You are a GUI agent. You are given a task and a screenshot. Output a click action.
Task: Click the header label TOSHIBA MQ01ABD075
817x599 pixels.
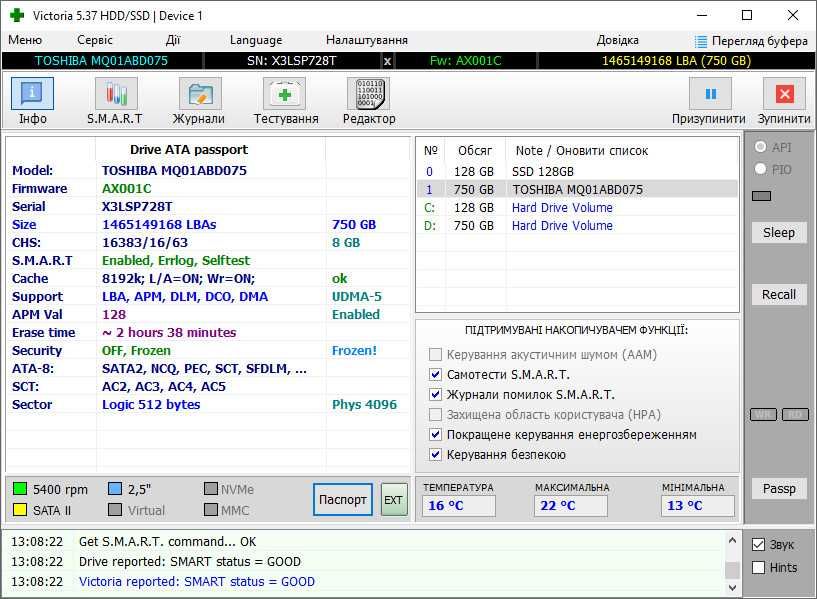point(101,61)
